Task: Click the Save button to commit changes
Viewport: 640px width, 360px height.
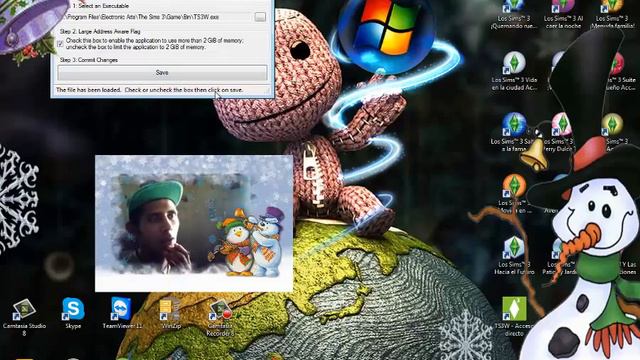Action: click(162, 73)
